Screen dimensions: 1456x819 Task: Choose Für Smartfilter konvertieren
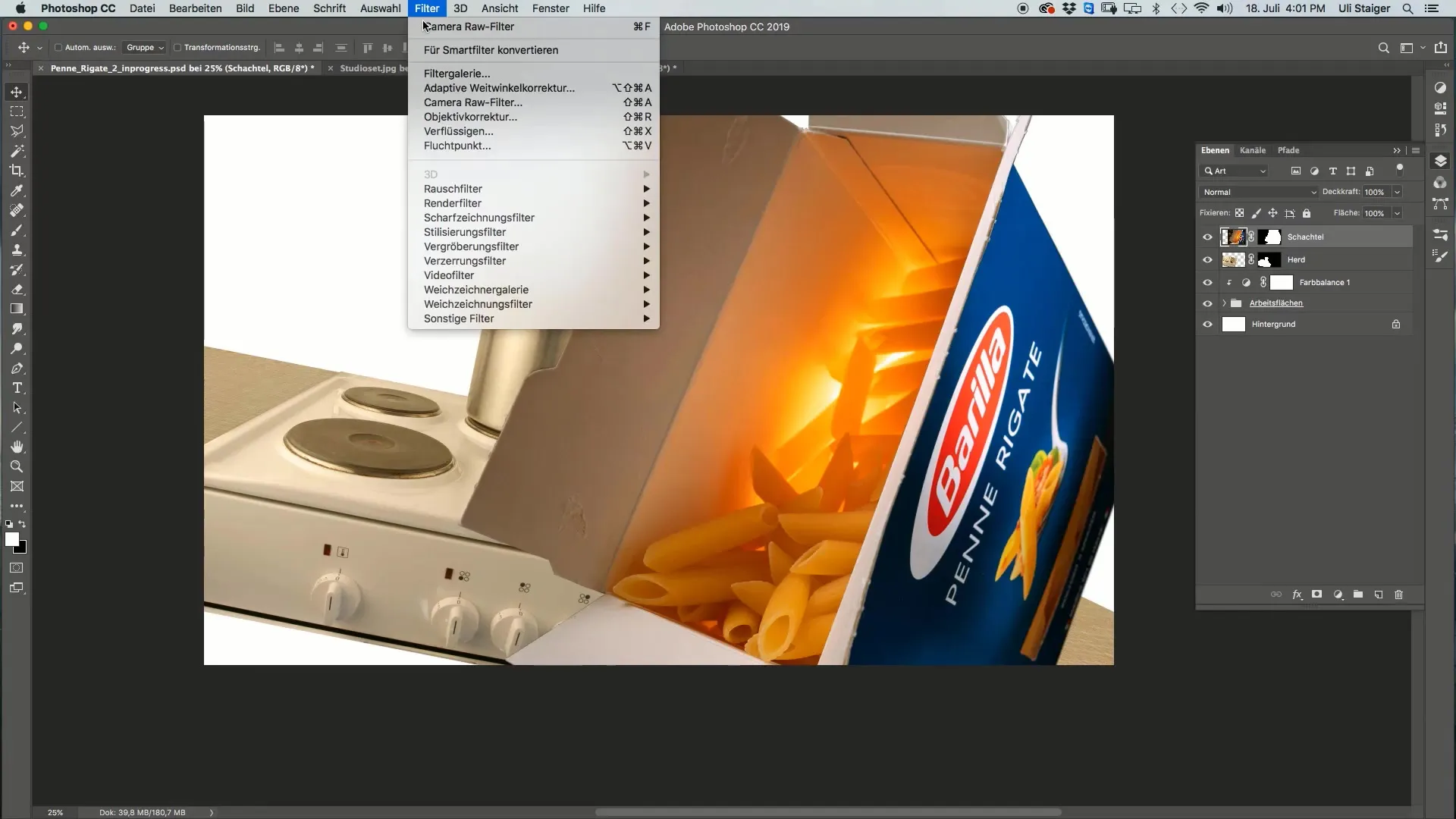pyautogui.click(x=533, y=50)
